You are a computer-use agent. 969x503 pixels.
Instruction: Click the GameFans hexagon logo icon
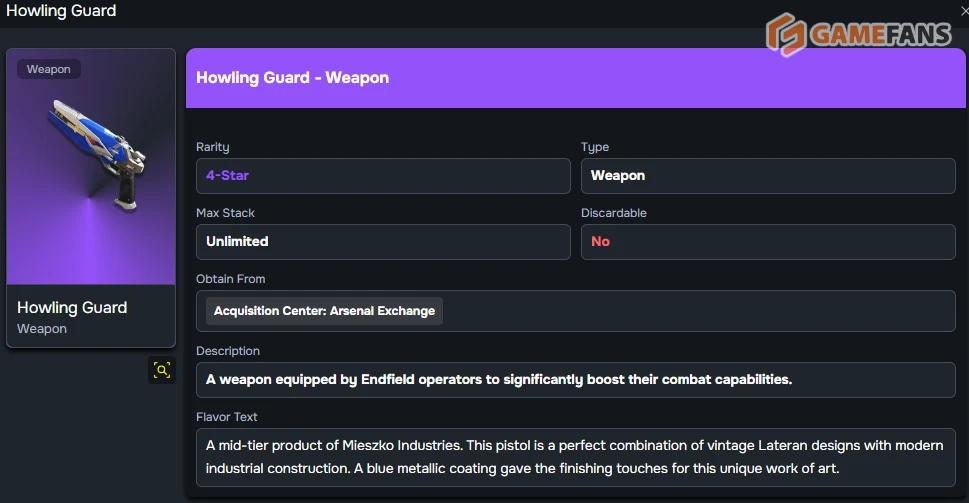[x=786, y=35]
